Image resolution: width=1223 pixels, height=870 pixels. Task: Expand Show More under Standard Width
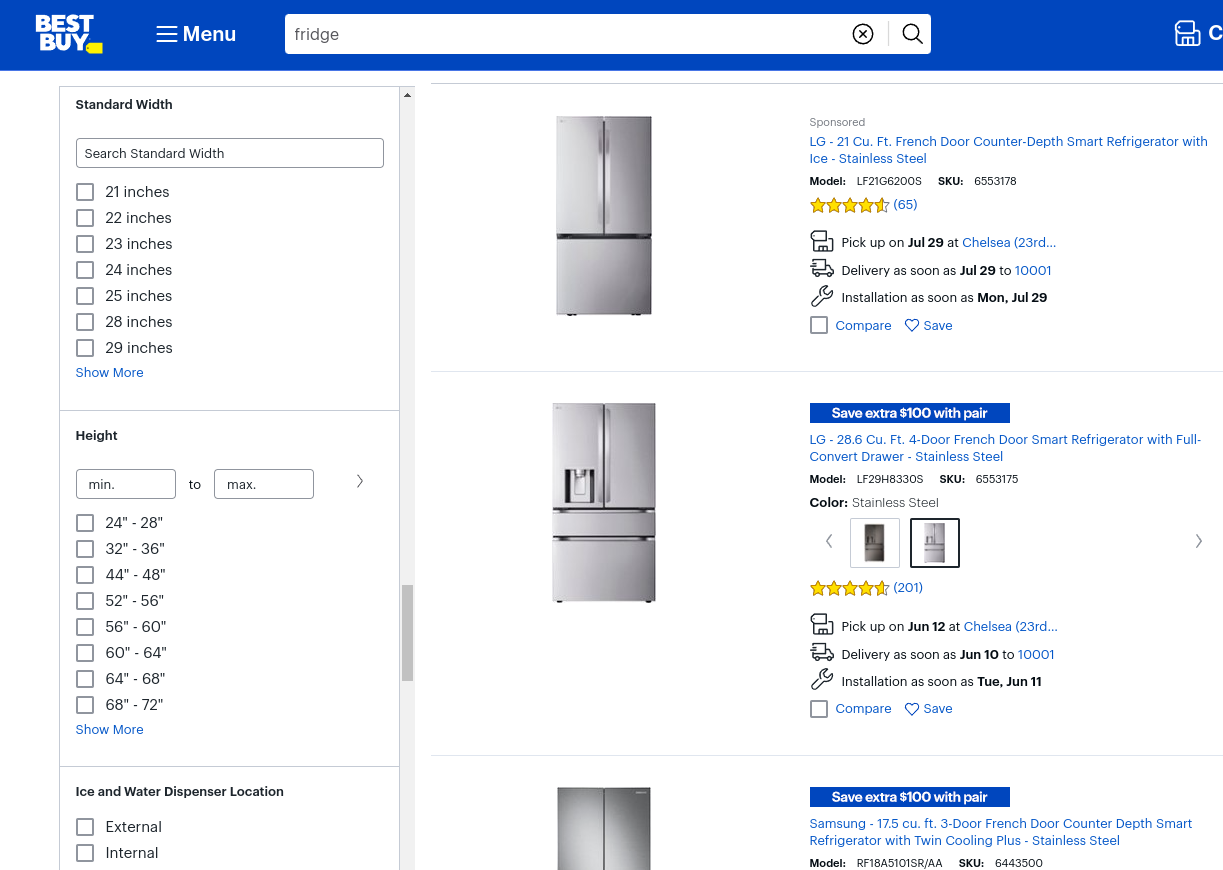click(x=109, y=373)
